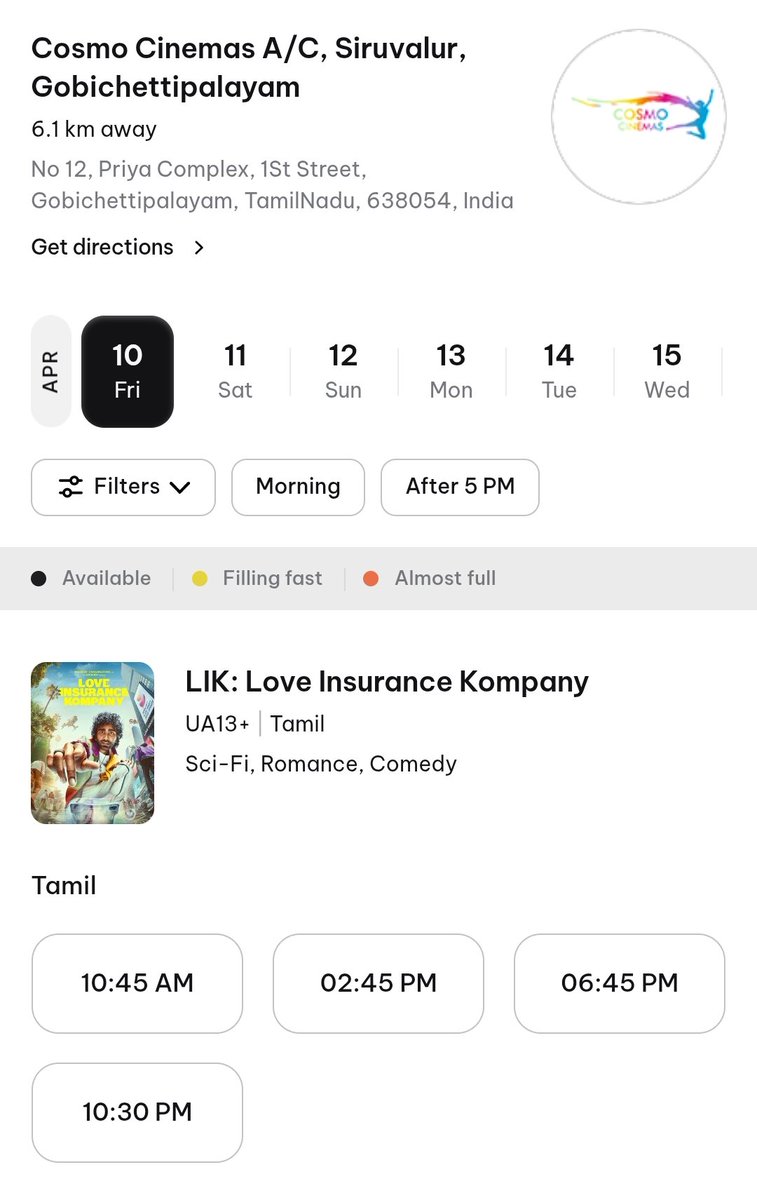
Task: Select Tuesday 14 date tab
Action: coord(559,371)
